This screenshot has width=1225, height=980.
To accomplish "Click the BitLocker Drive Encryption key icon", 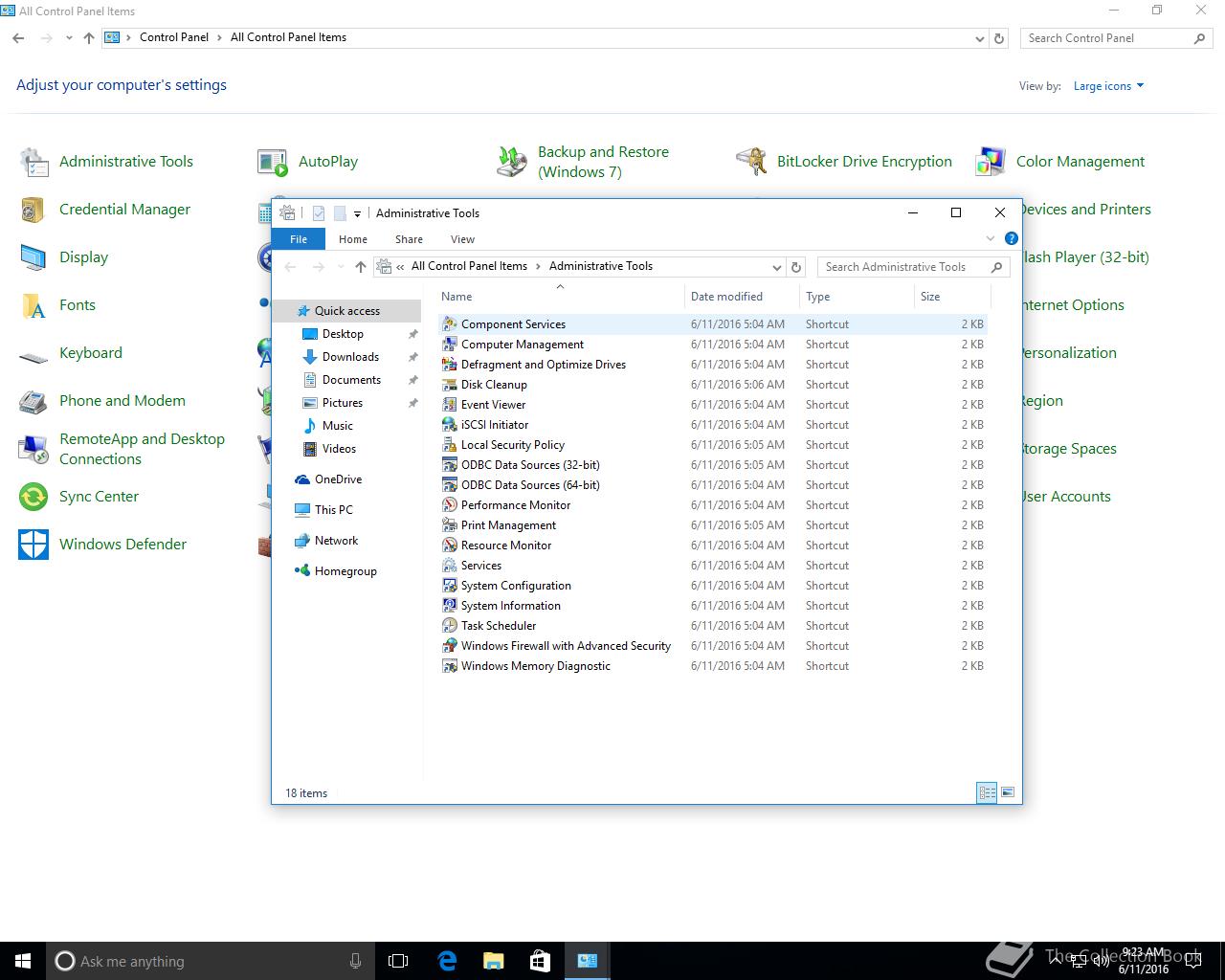I will tap(751, 162).
